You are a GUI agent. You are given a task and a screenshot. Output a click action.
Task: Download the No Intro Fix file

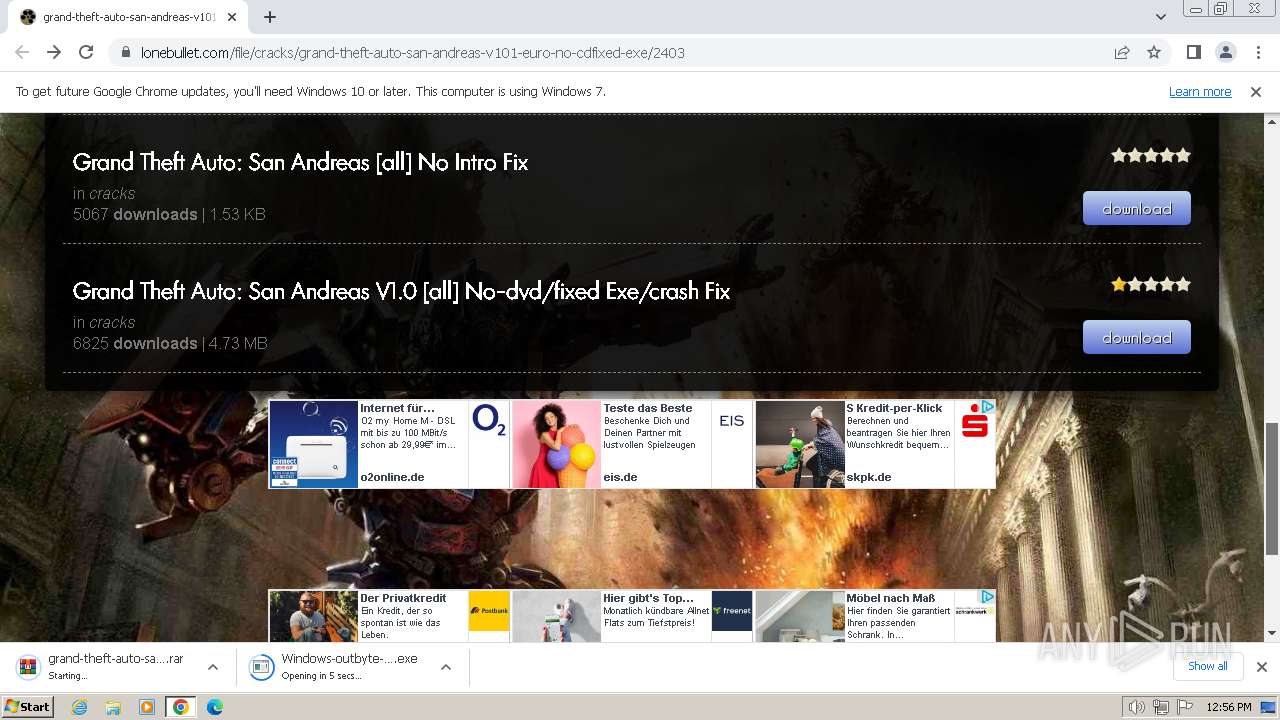(x=1137, y=209)
